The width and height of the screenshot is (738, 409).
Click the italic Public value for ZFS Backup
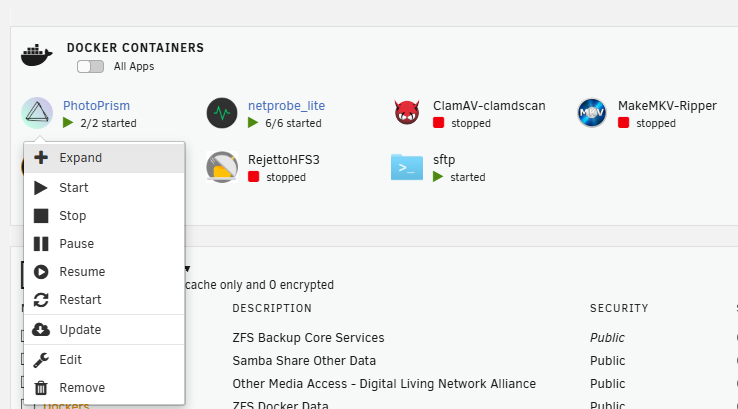(607, 338)
